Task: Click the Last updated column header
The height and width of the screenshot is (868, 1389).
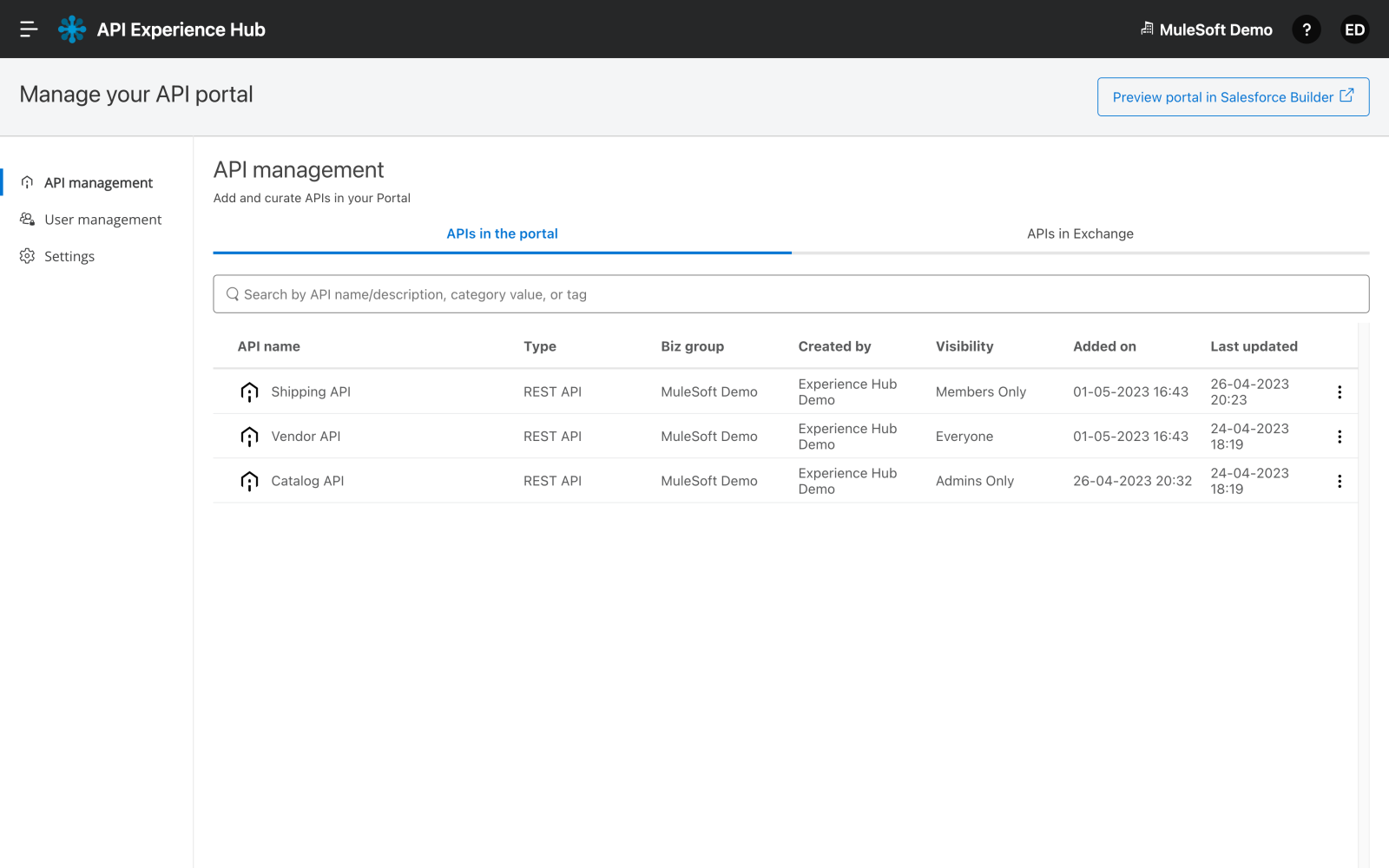Action: pyautogui.click(x=1254, y=346)
